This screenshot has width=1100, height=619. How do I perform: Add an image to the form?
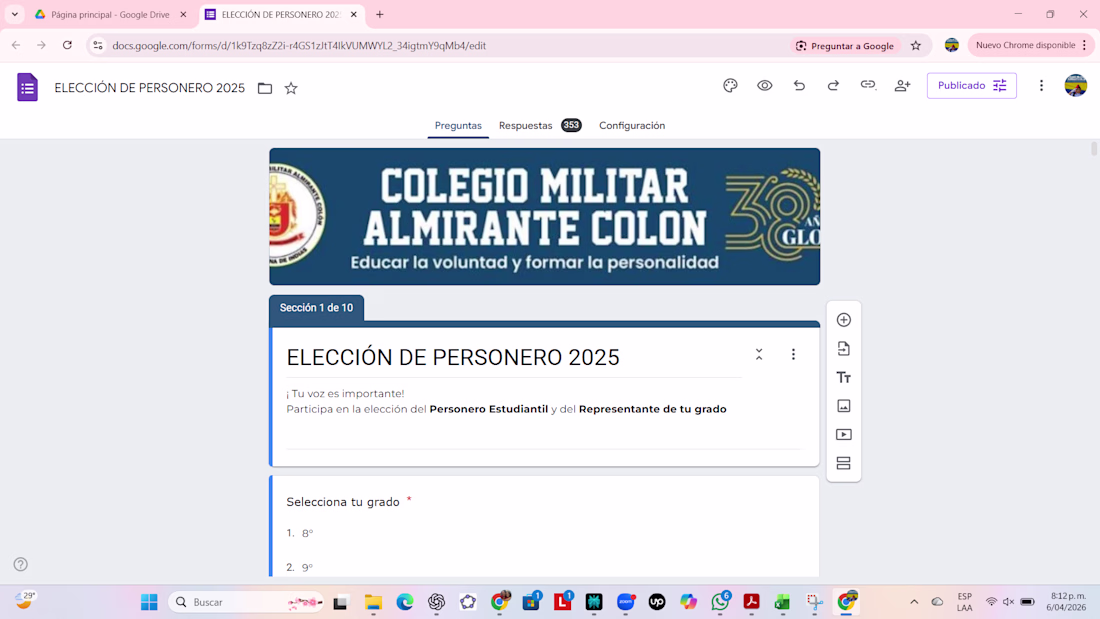tap(844, 406)
